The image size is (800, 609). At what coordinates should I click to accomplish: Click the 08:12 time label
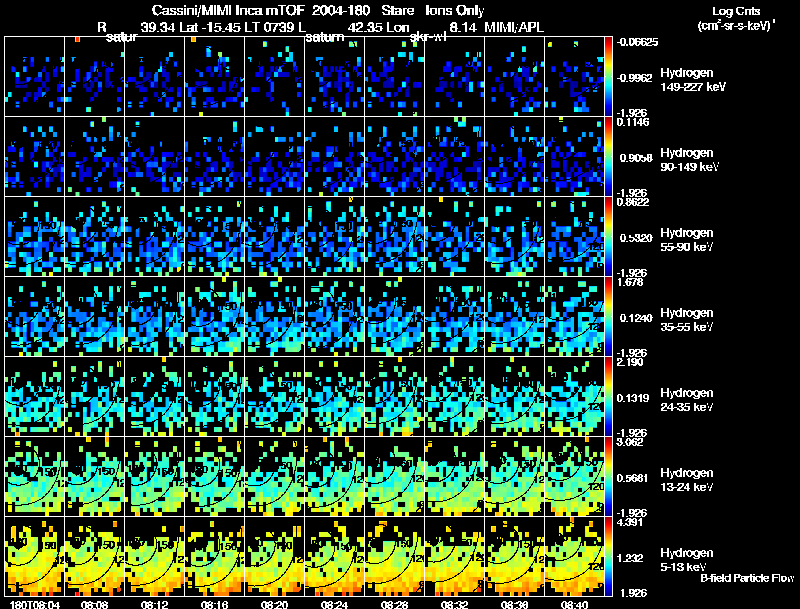point(154,605)
